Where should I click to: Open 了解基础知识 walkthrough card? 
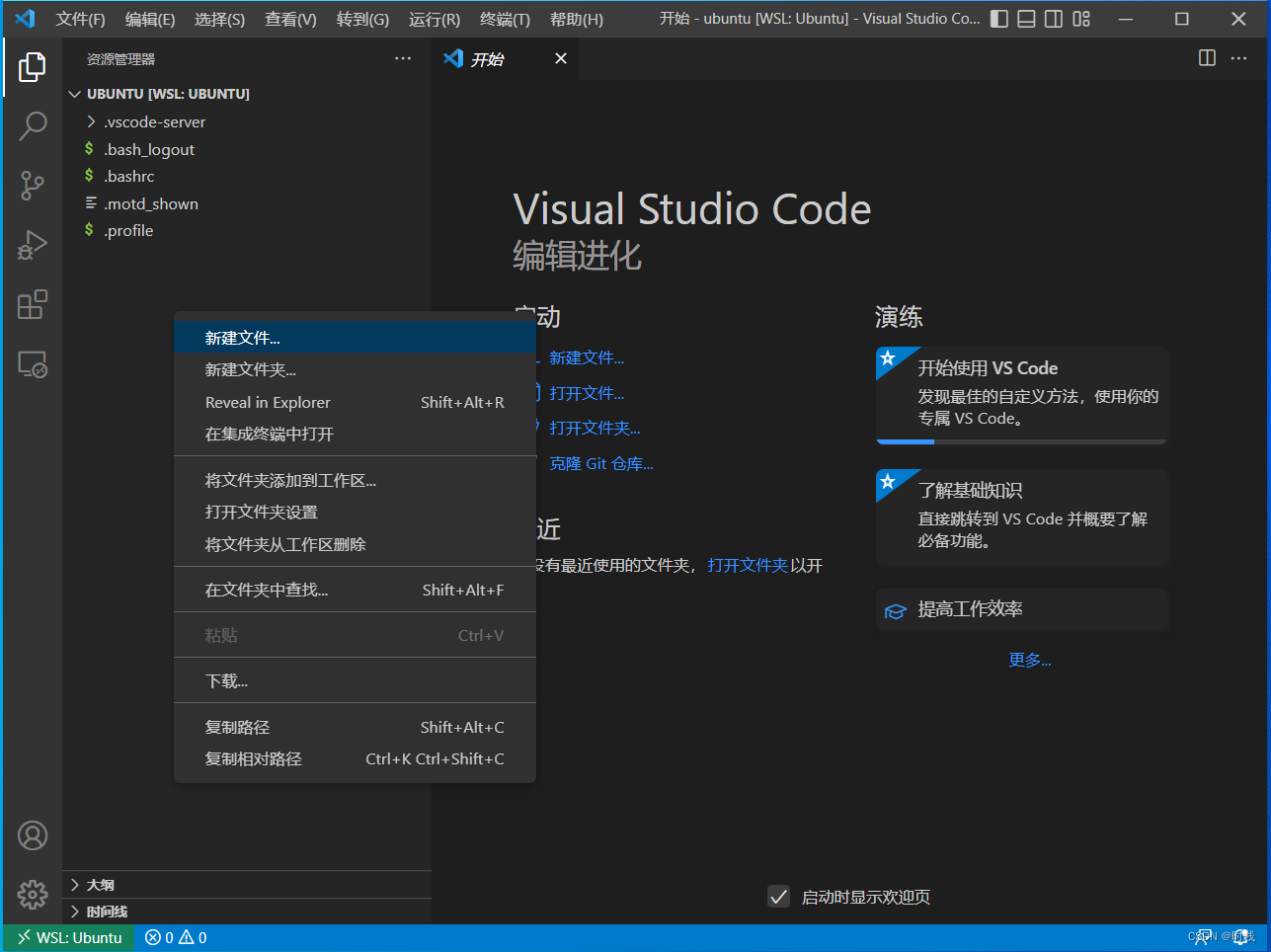click(1022, 516)
